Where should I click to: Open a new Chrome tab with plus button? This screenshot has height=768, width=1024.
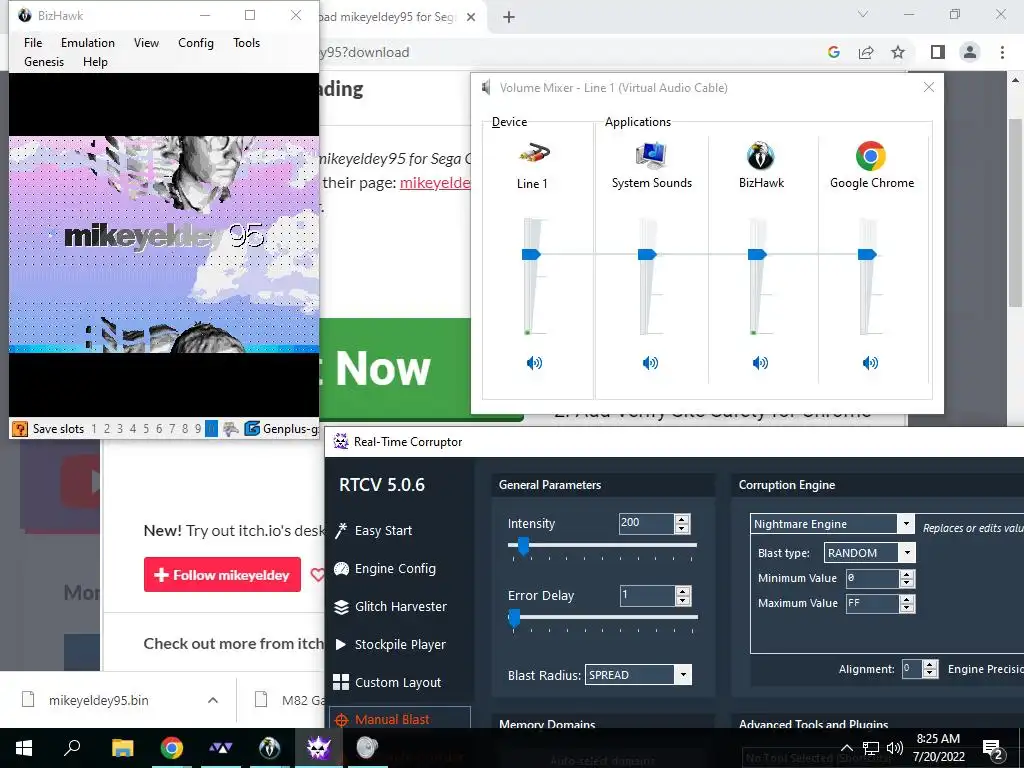509,17
